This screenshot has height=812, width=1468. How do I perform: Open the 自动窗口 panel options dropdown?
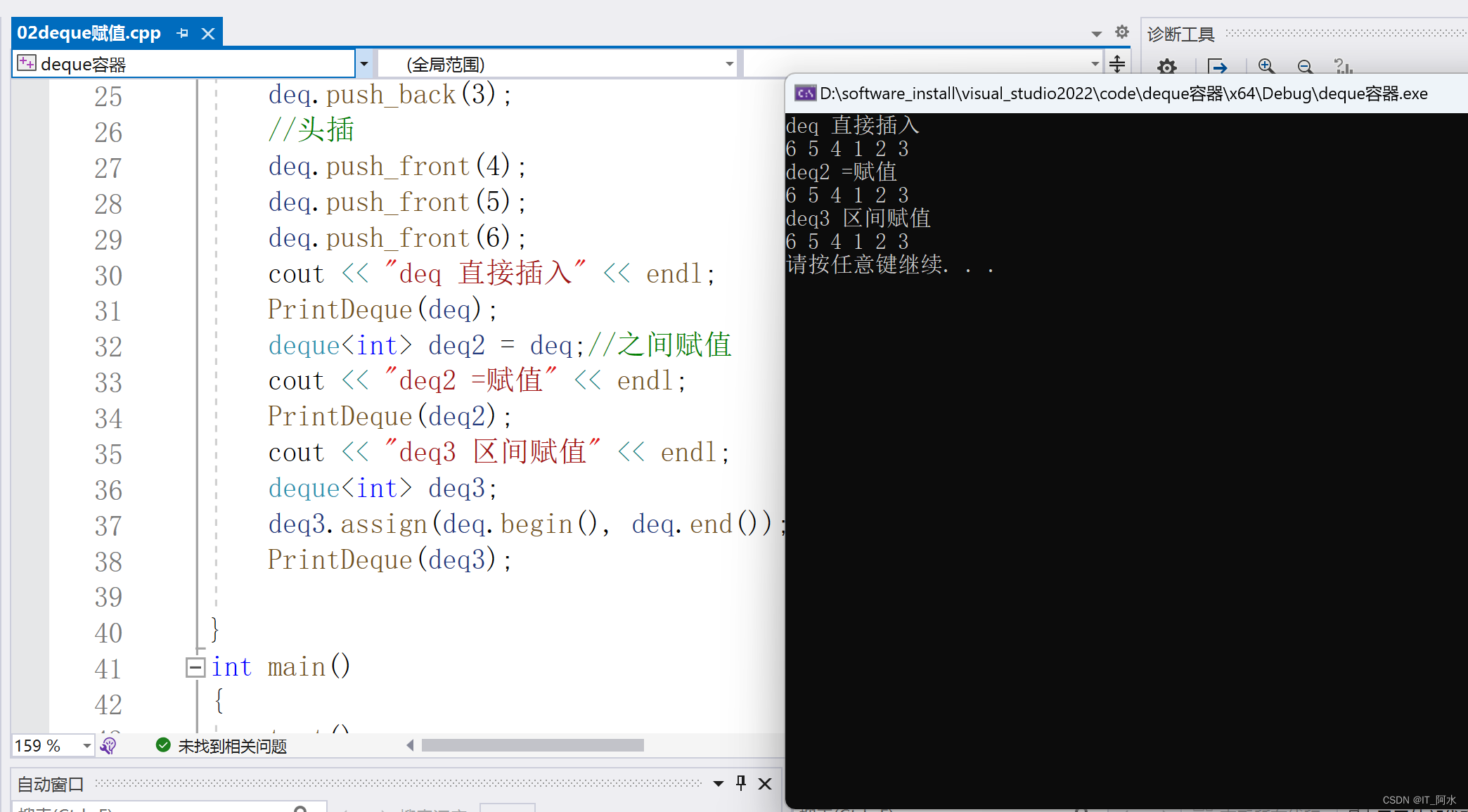click(718, 783)
